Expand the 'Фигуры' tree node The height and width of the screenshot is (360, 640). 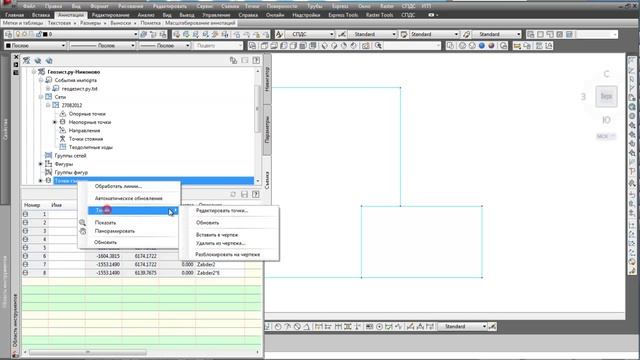click(x=41, y=164)
